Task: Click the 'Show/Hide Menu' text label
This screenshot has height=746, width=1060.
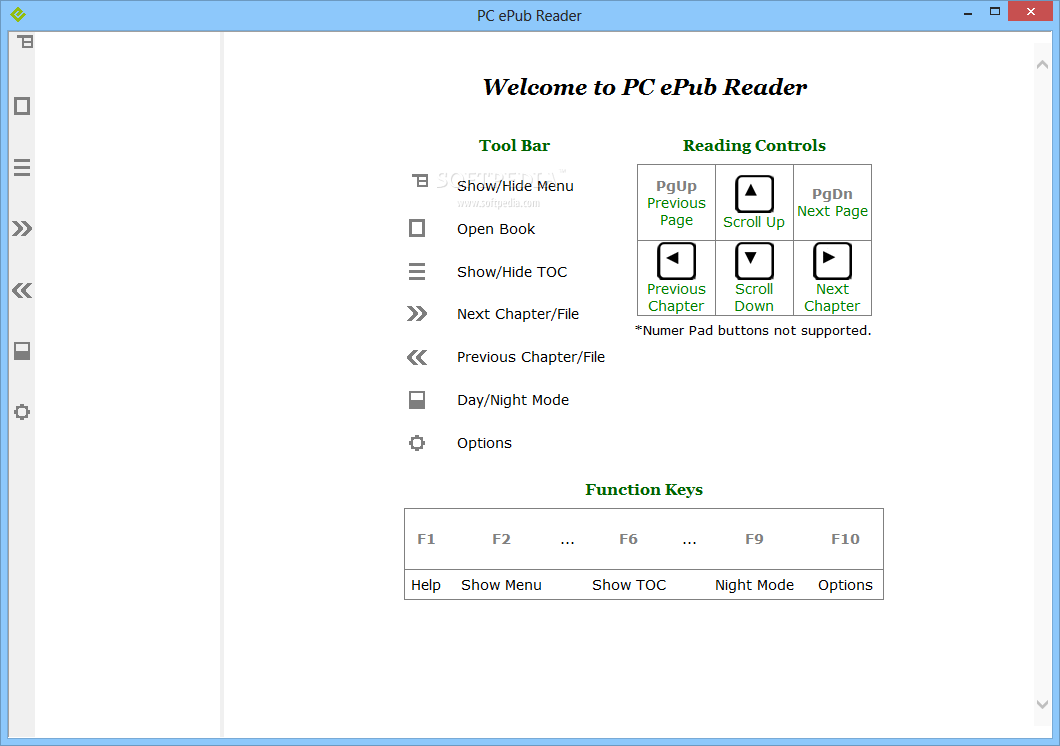Action: 515,186
